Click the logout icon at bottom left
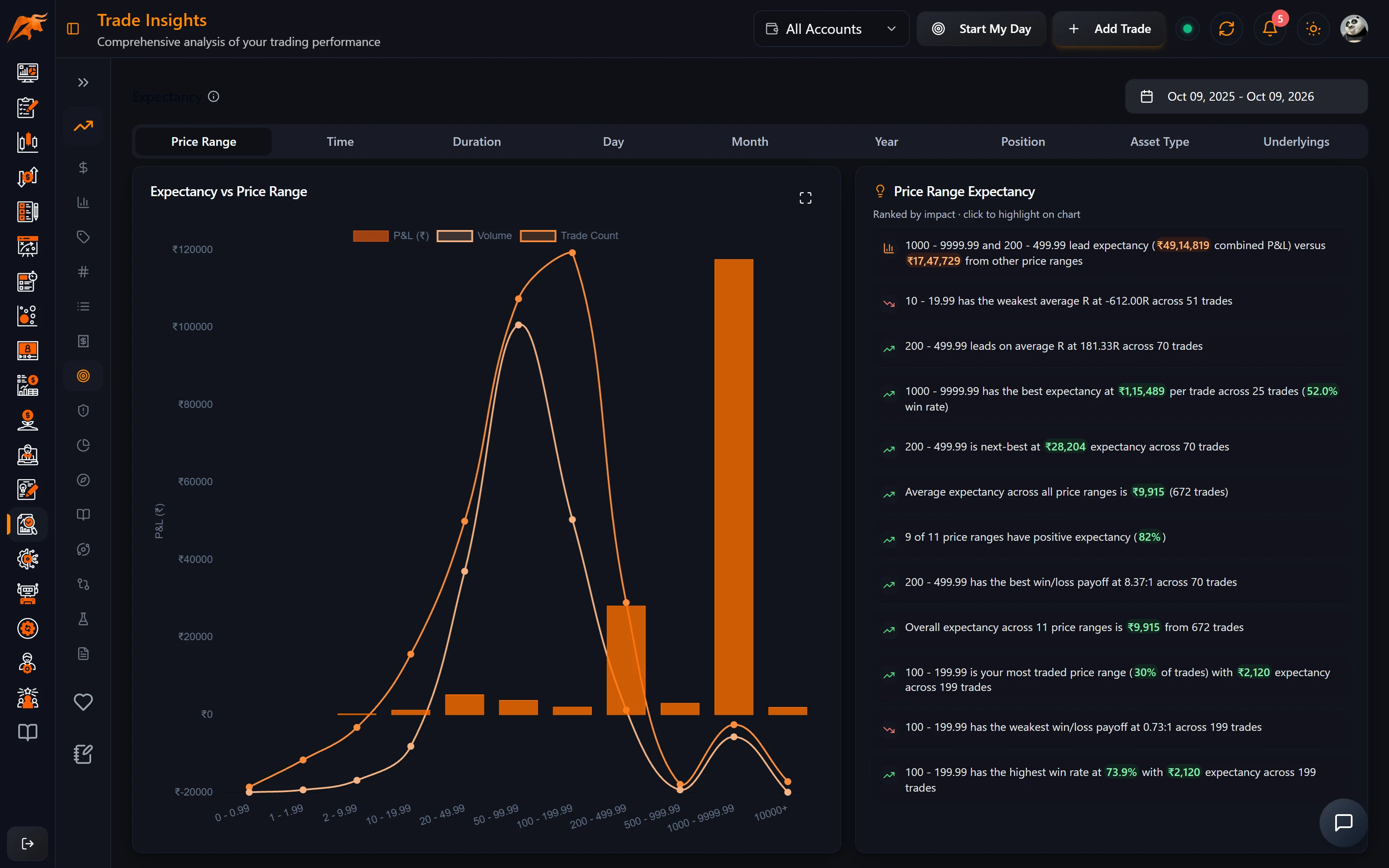Image resolution: width=1389 pixels, height=868 pixels. pos(27,843)
